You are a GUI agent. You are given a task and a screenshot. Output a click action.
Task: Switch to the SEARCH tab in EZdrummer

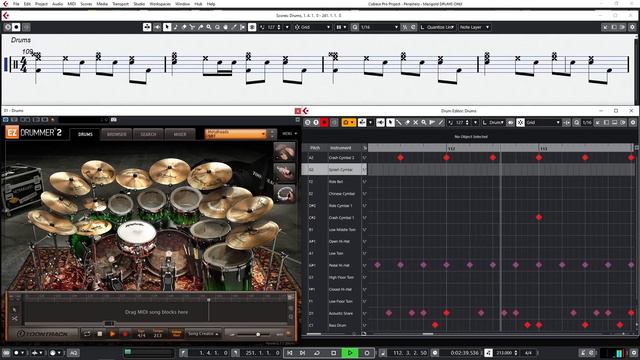click(x=148, y=134)
